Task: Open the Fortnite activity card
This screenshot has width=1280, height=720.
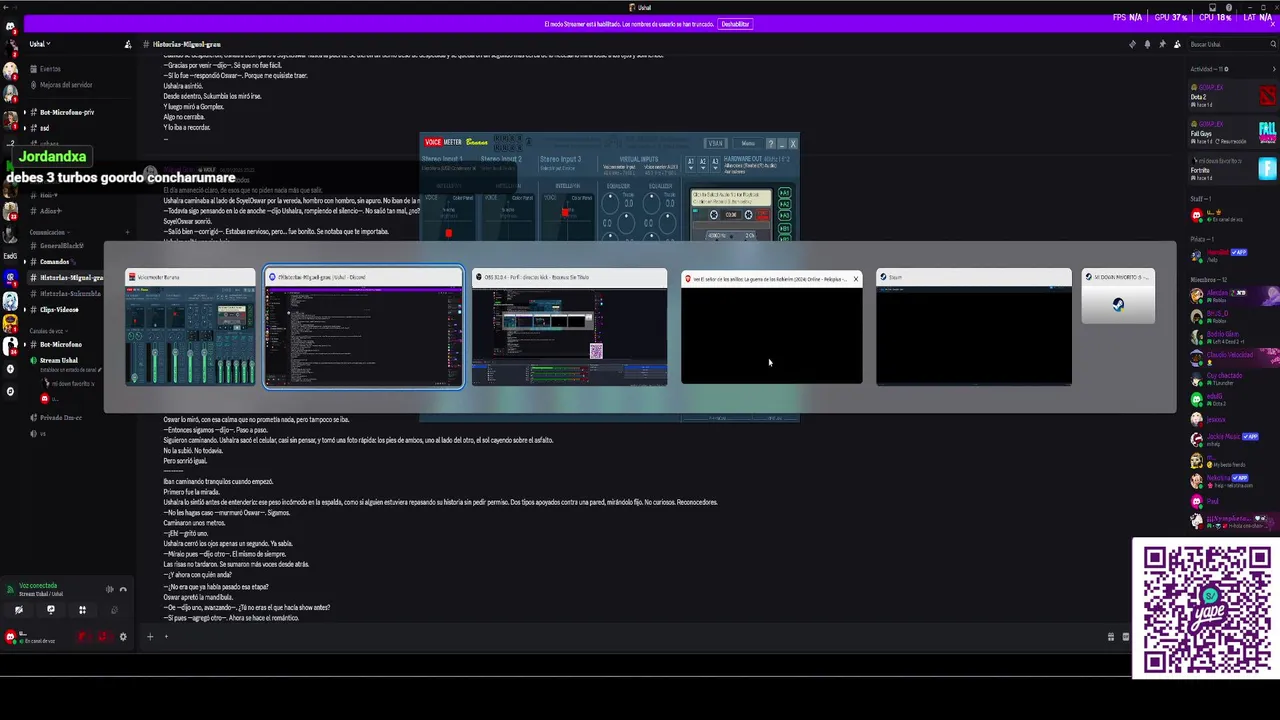Action: tap(1233, 169)
